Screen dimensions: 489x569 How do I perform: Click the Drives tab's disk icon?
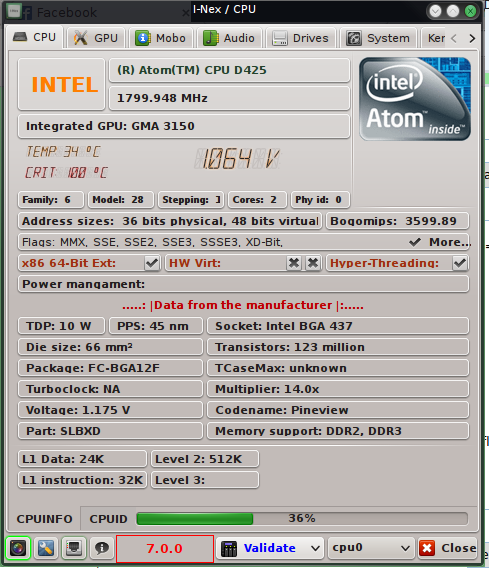point(280,38)
